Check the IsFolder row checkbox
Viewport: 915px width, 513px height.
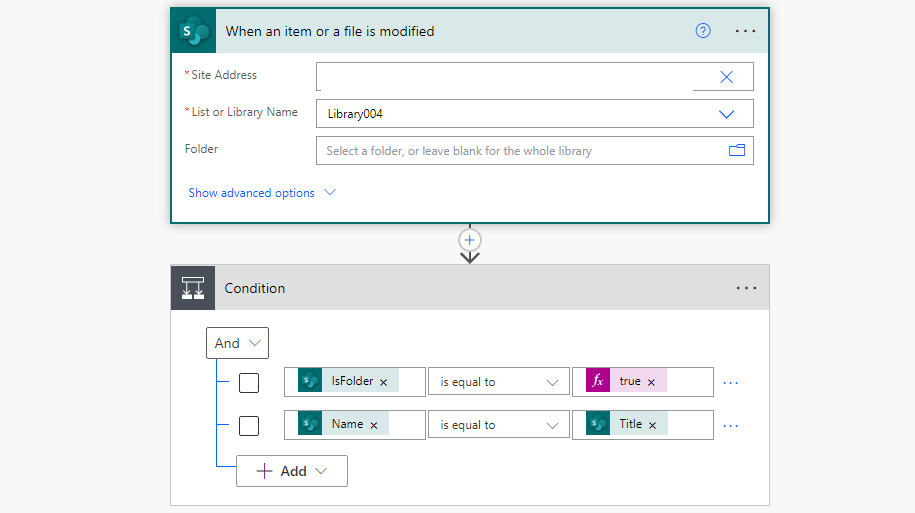(x=249, y=383)
